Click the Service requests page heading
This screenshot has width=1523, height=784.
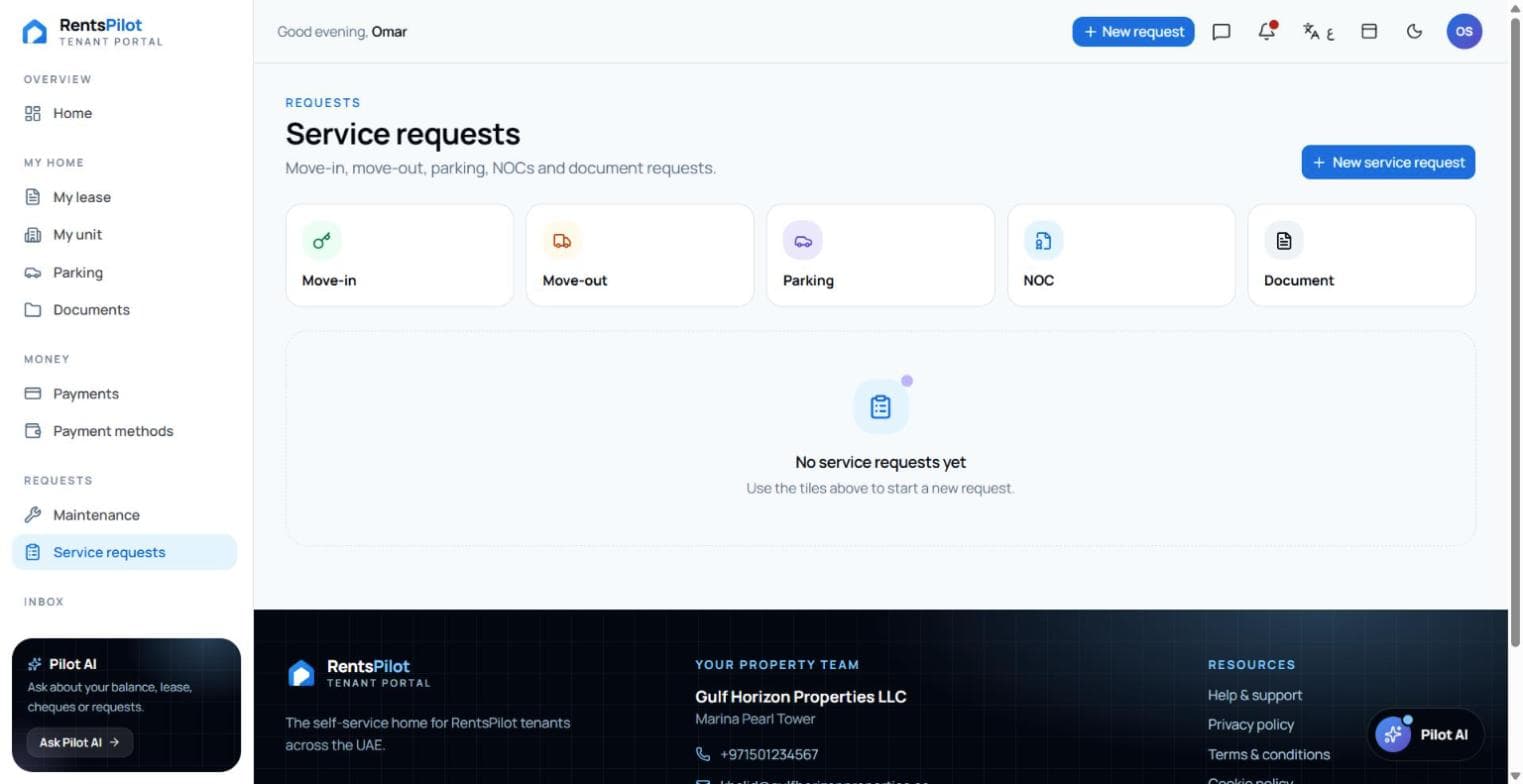(403, 134)
